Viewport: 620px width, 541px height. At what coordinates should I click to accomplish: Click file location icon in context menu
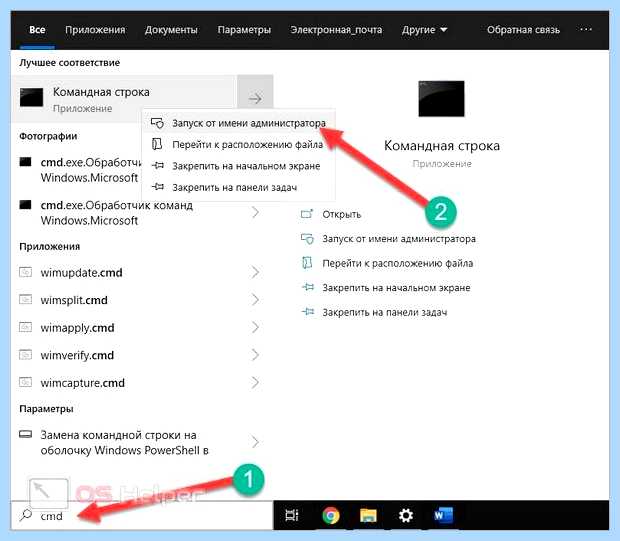(x=157, y=144)
